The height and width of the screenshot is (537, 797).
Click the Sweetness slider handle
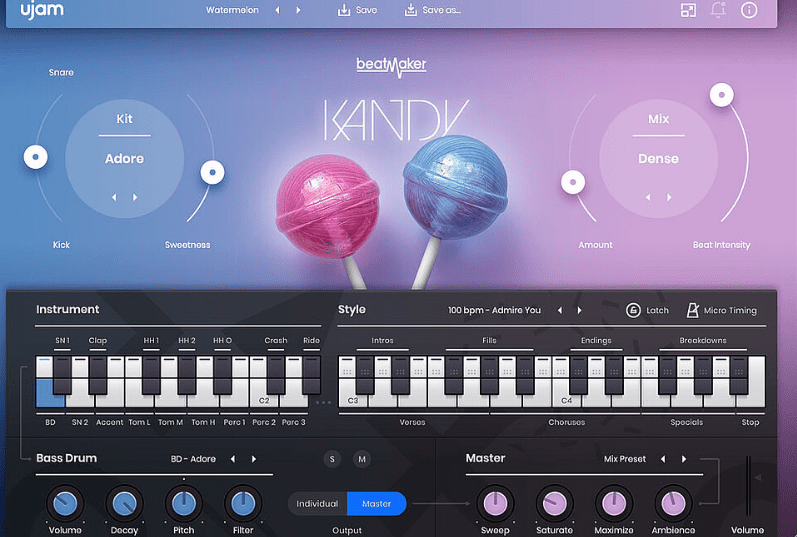tap(212, 173)
